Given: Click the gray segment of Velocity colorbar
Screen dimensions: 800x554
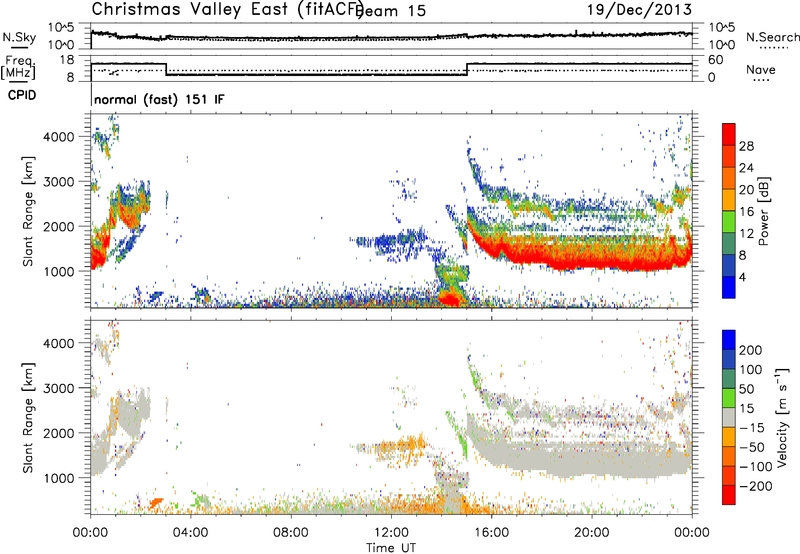Looking at the screenshot, I should pyautogui.click(x=729, y=418).
